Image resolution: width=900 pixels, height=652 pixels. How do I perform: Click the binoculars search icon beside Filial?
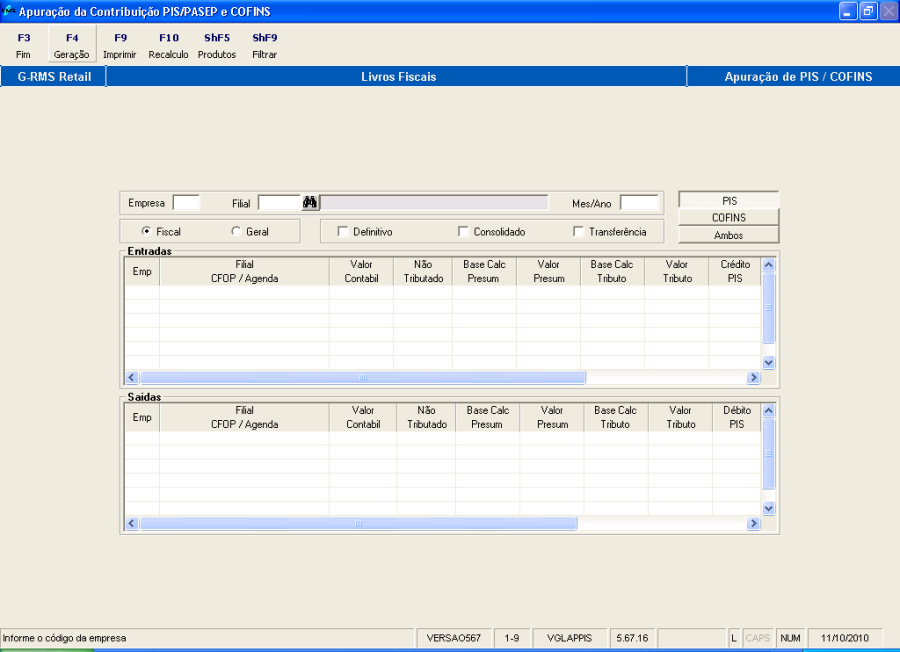click(310, 203)
